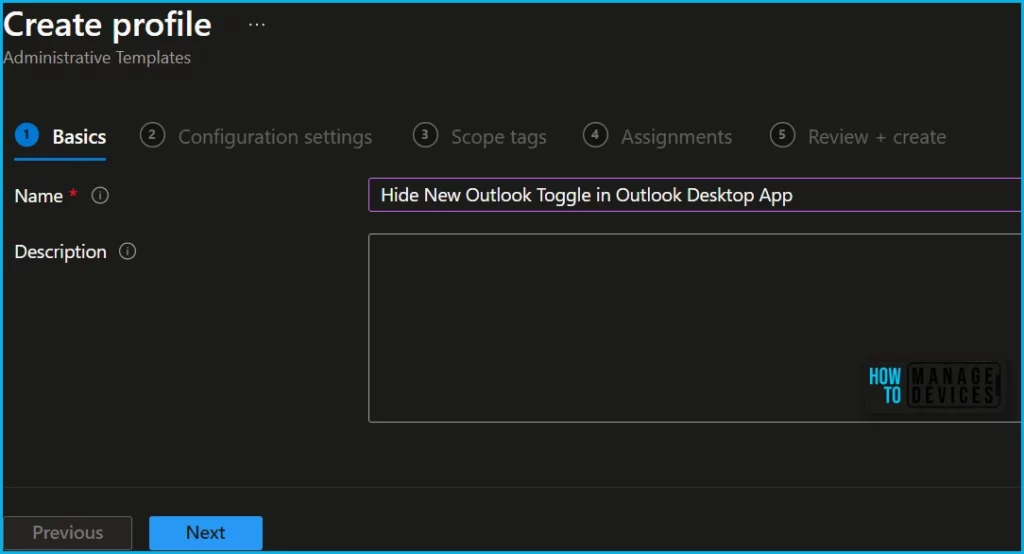Viewport: 1024px width, 554px height.
Task: Click the Next button
Action: click(x=206, y=532)
